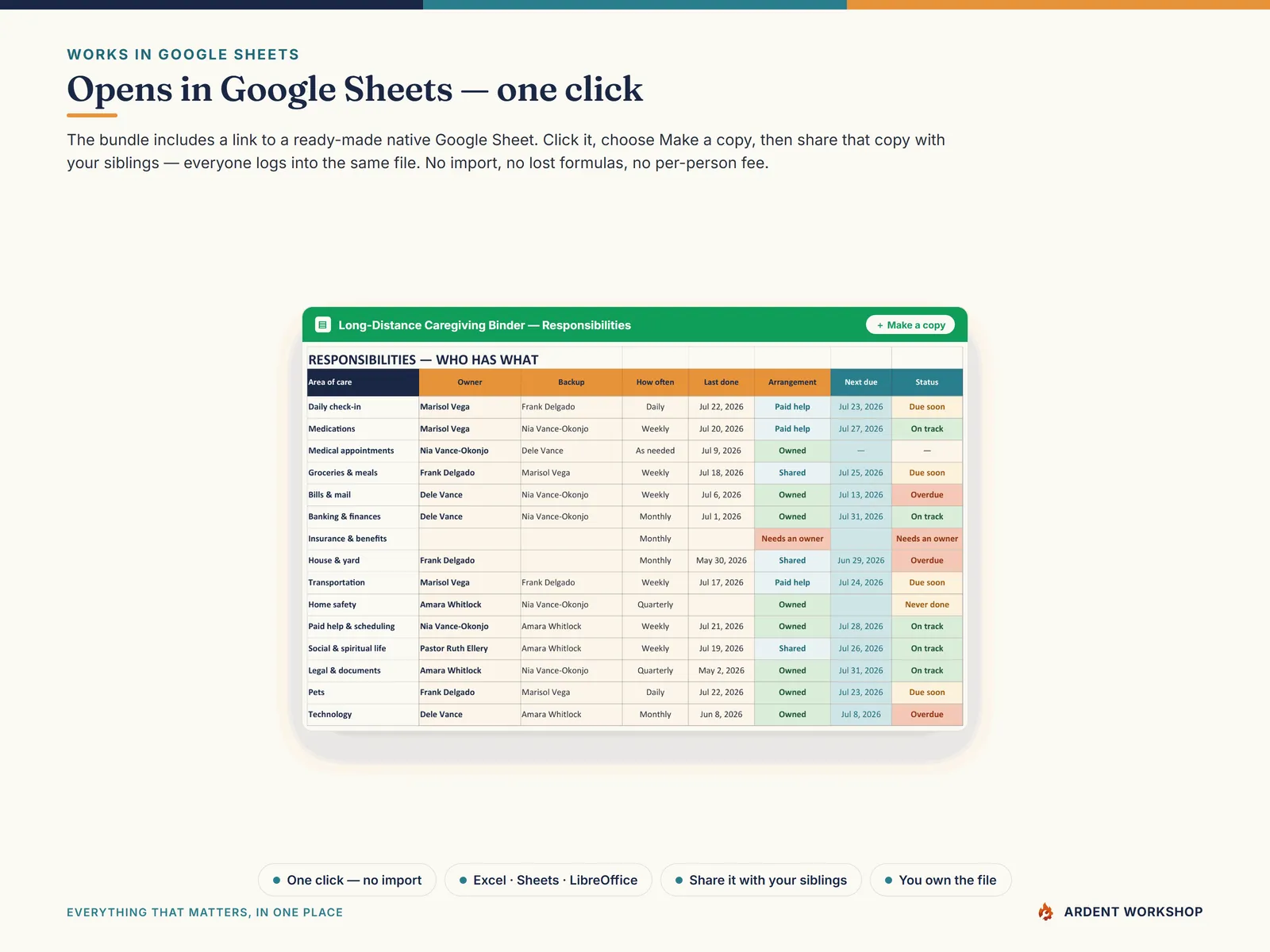This screenshot has height=952, width=1270.
Task: Select the Owner column header
Action: tap(470, 382)
